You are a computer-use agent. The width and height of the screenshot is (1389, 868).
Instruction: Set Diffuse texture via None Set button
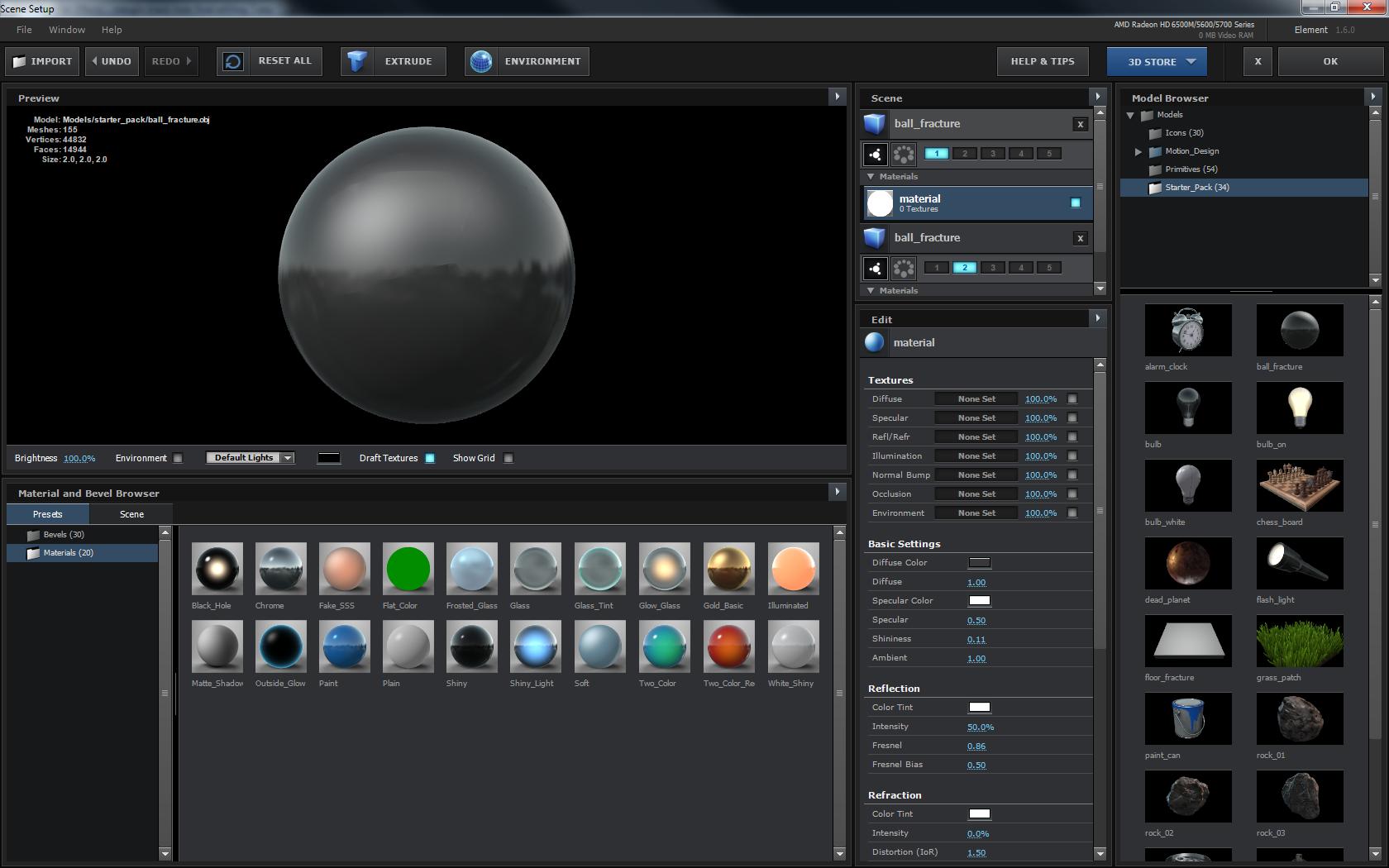click(x=976, y=398)
